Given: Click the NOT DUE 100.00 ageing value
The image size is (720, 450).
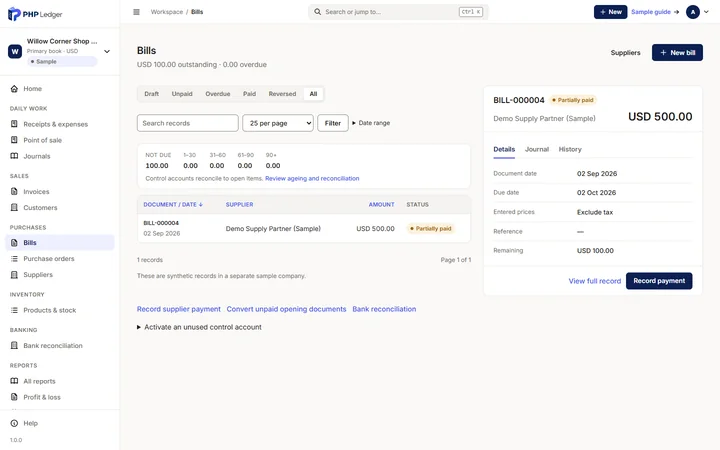Looking at the screenshot, I should pyautogui.click(x=157, y=166).
